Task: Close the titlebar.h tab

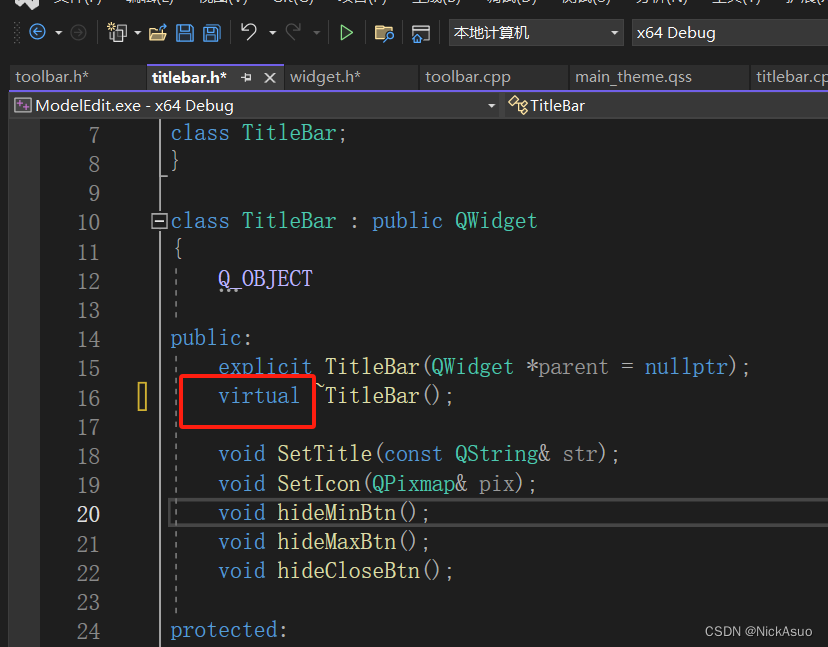Action: point(268,77)
